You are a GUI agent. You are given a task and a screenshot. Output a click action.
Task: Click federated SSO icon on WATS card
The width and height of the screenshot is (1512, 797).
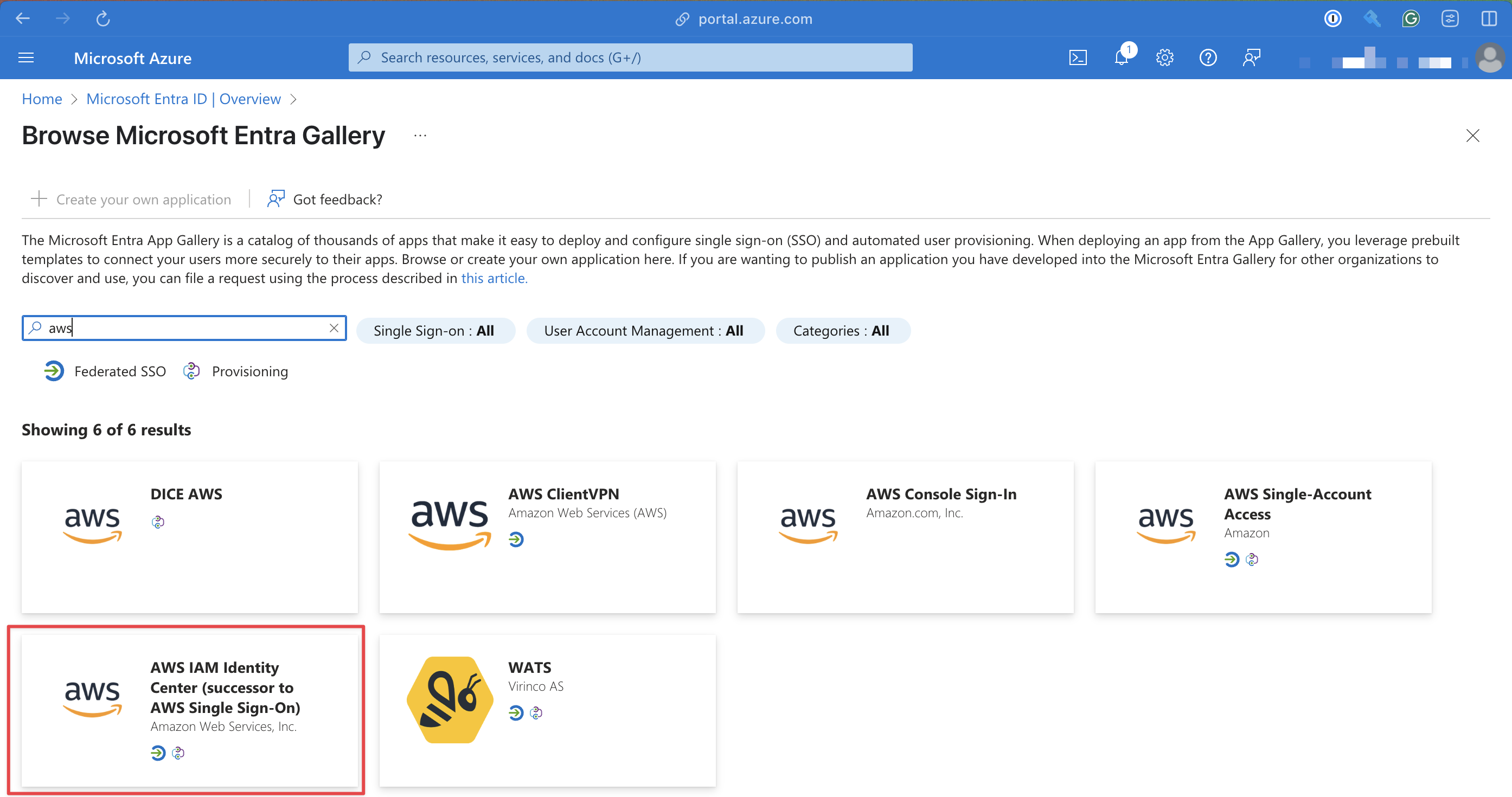516,712
